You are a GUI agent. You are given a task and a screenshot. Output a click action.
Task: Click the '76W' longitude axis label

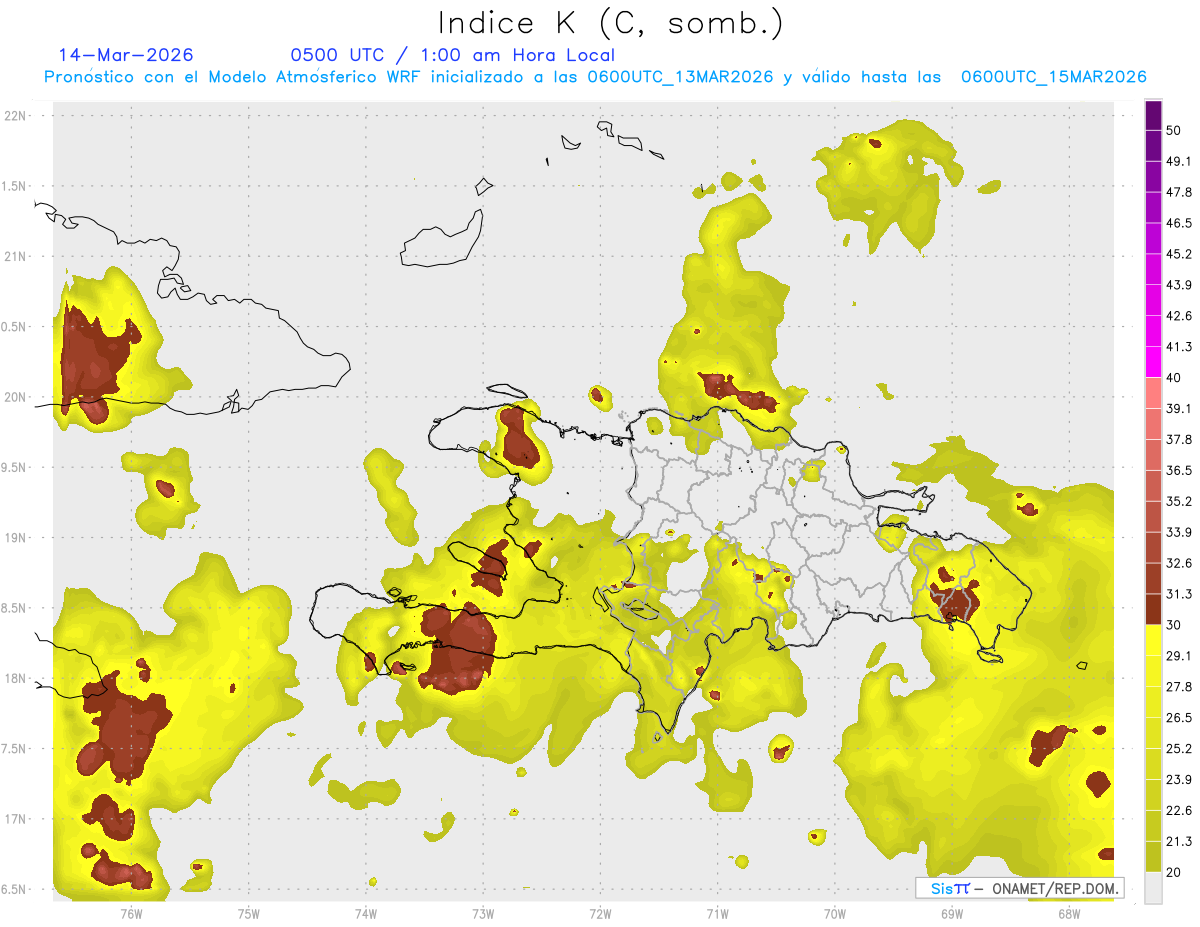tap(131, 913)
